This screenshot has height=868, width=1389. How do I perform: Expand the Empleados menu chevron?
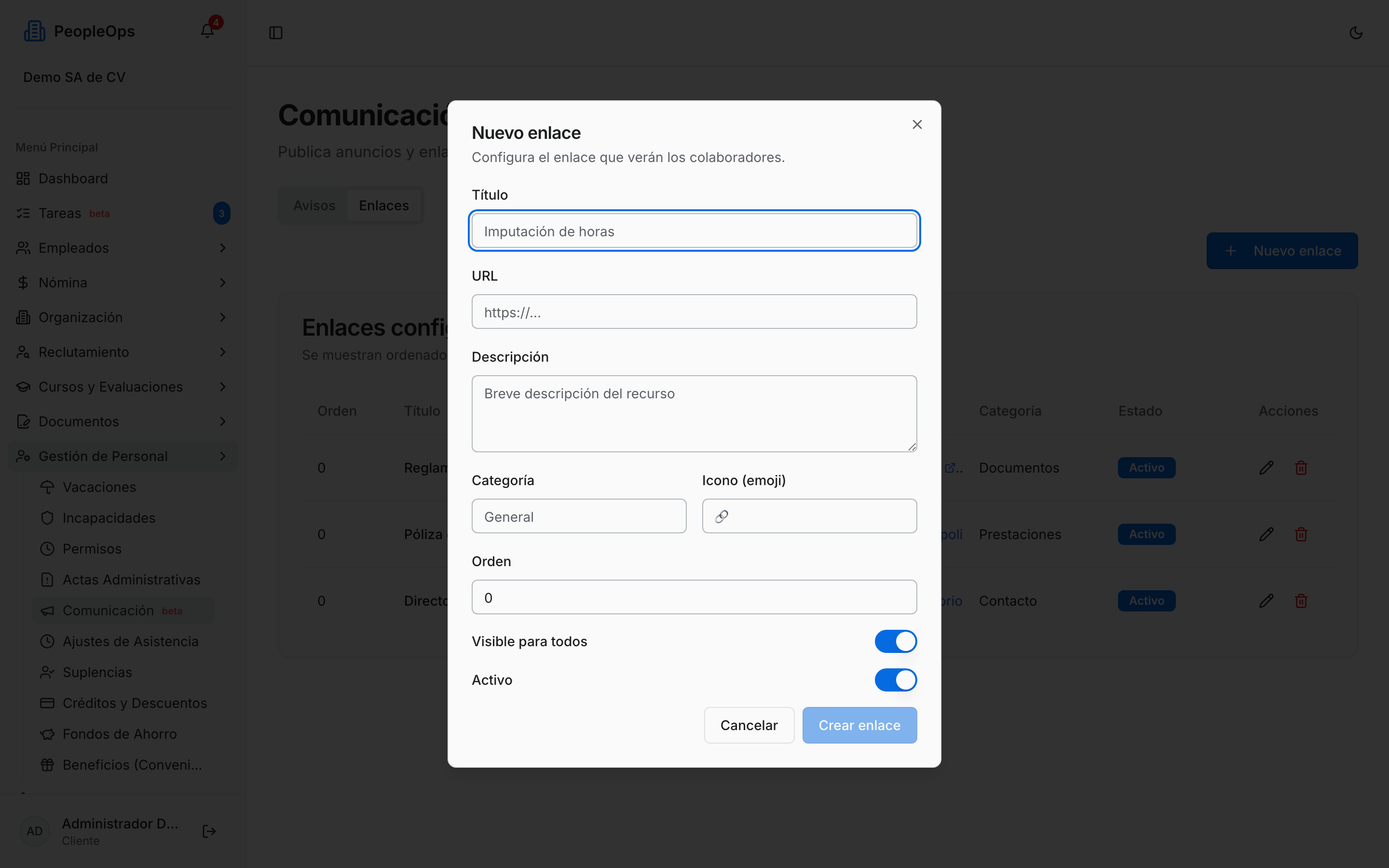[223, 248]
